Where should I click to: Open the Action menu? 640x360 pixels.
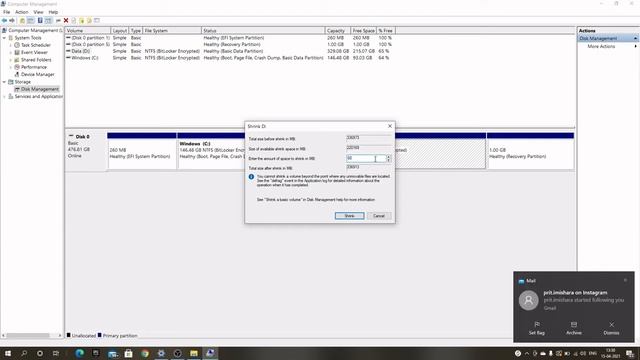pos(22,12)
